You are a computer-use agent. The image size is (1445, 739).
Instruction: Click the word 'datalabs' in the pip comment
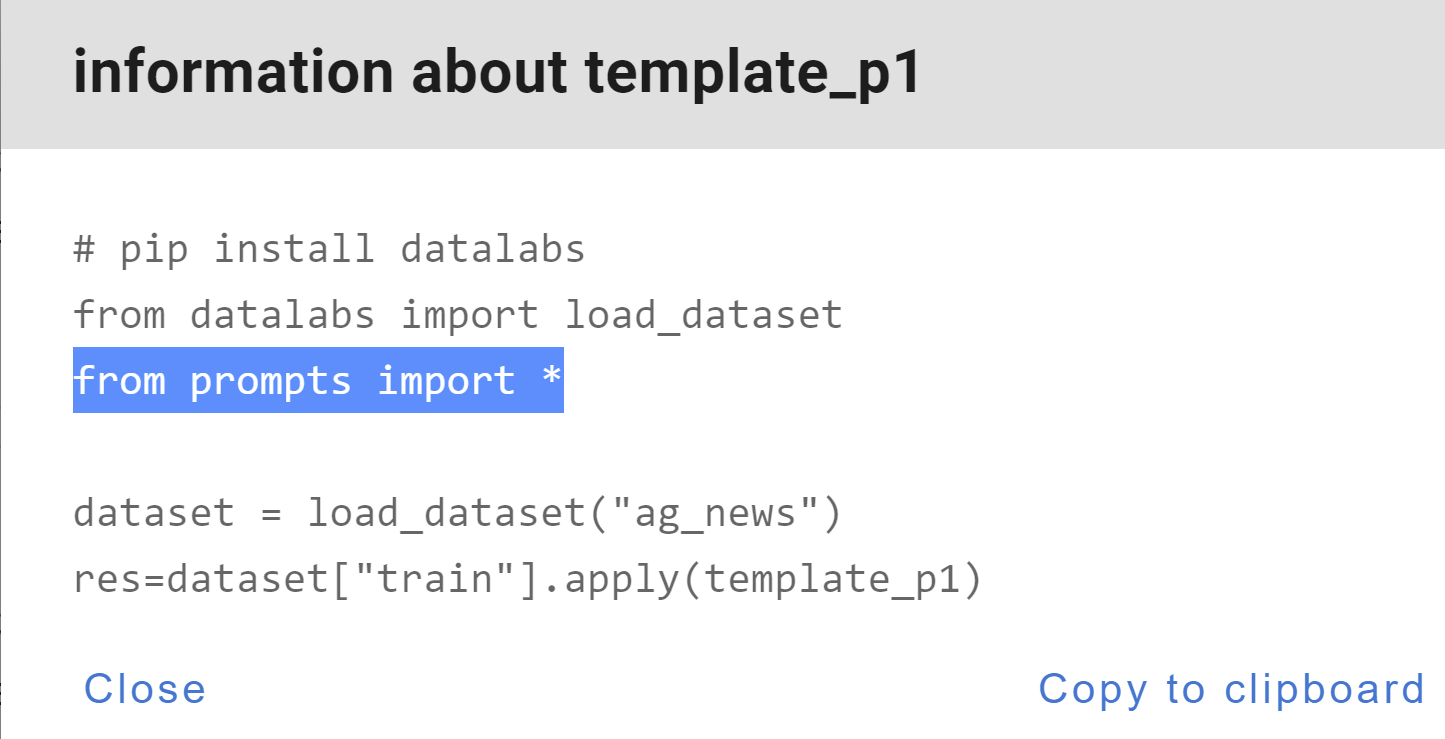point(492,248)
